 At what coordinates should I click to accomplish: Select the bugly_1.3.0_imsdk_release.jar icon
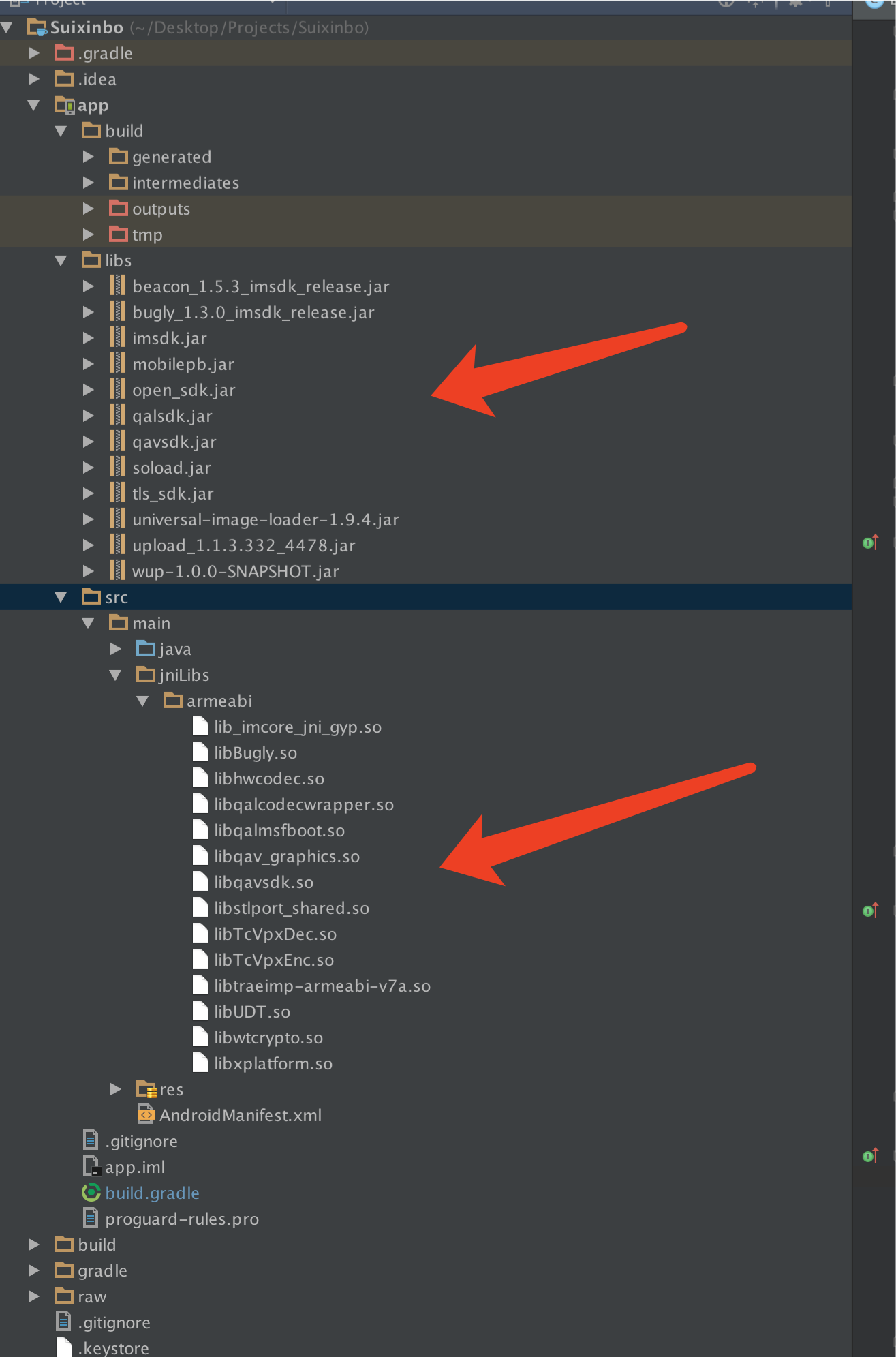(x=118, y=312)
